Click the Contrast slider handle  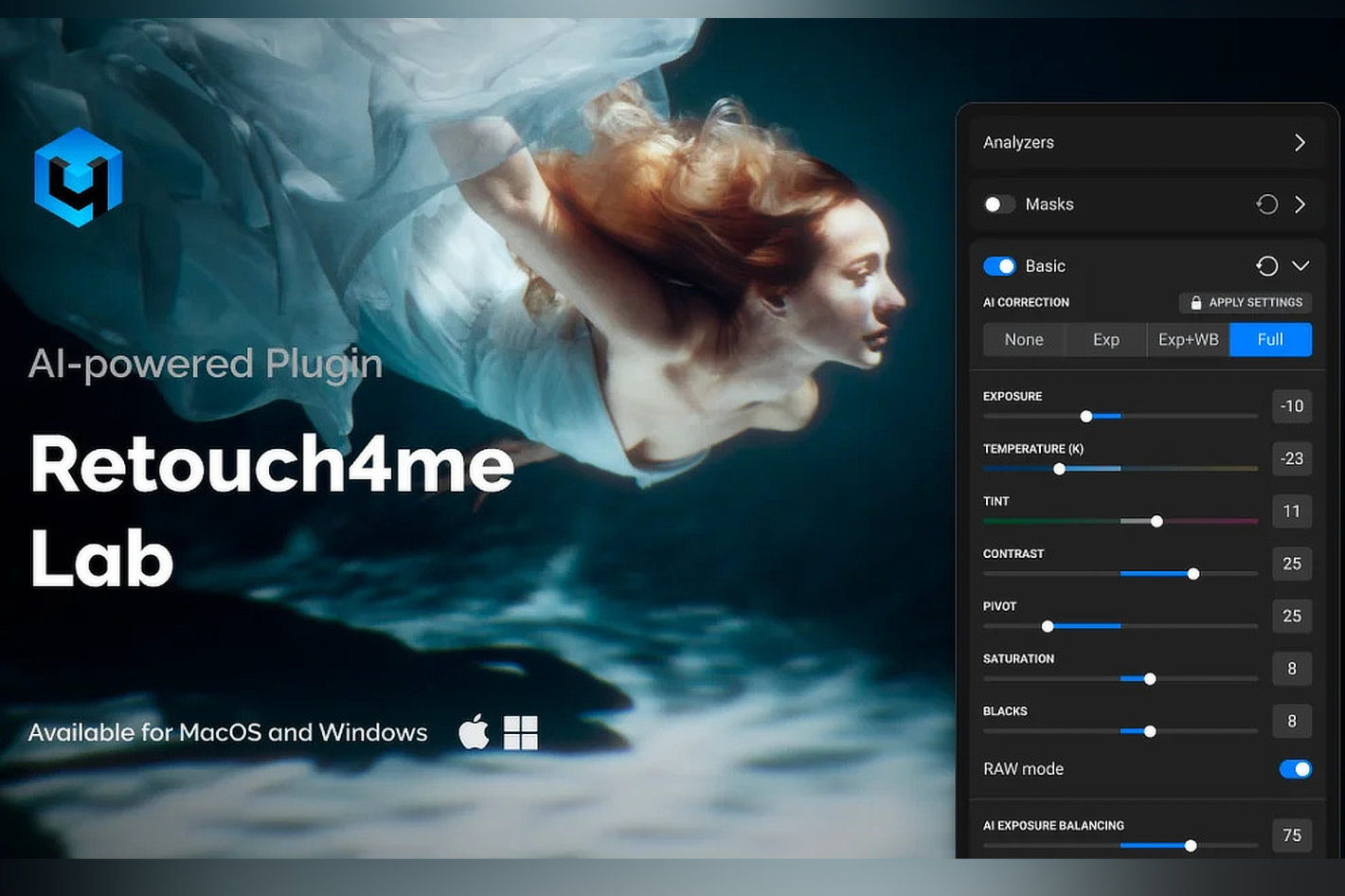pyautogui.click(x=1193, y=574)
